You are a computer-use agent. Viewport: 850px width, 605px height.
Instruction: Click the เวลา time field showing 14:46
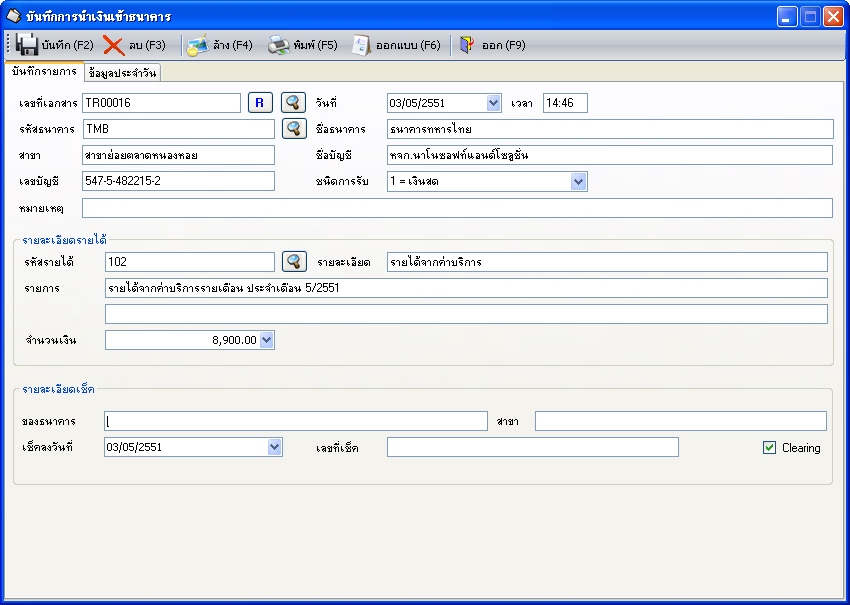(x=565, y=103)
